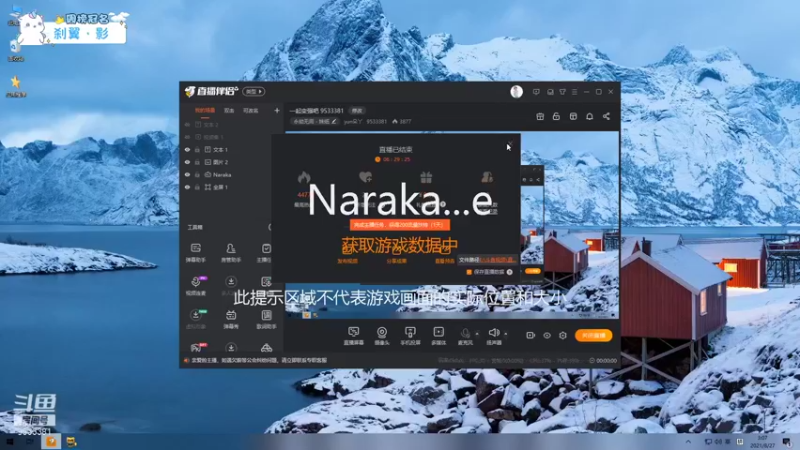Screen dimensions: 800x450
Task: Open speaker options arrow
Action: (x=506, y=334)
